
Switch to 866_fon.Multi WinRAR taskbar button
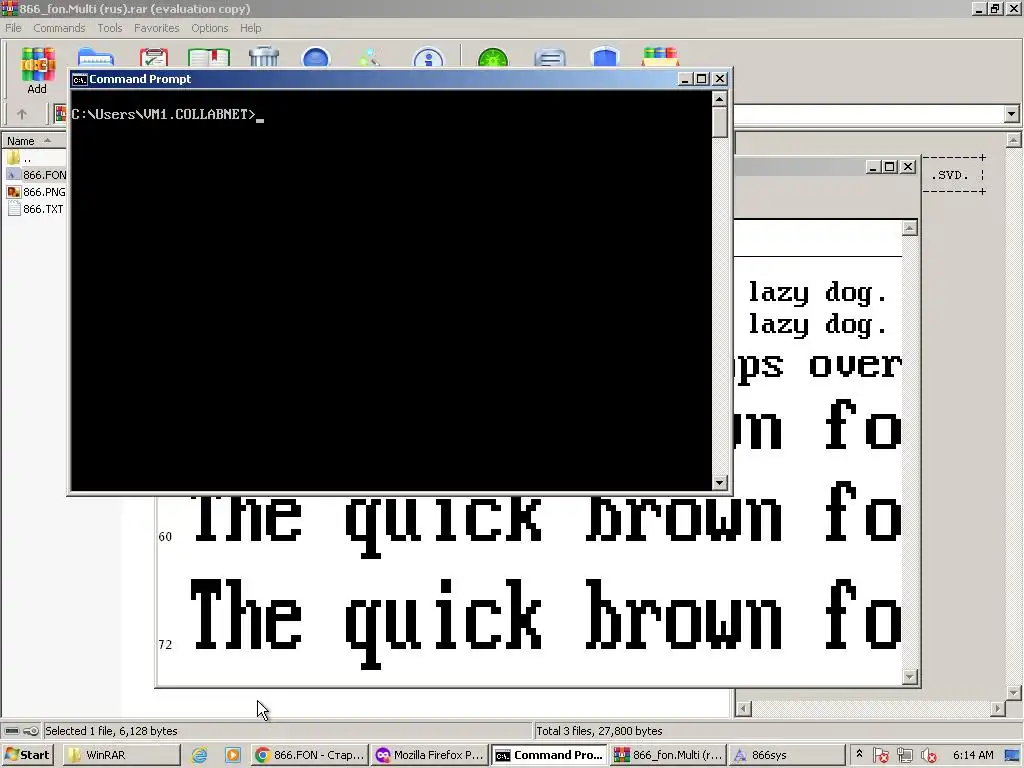tap(668, 755)
